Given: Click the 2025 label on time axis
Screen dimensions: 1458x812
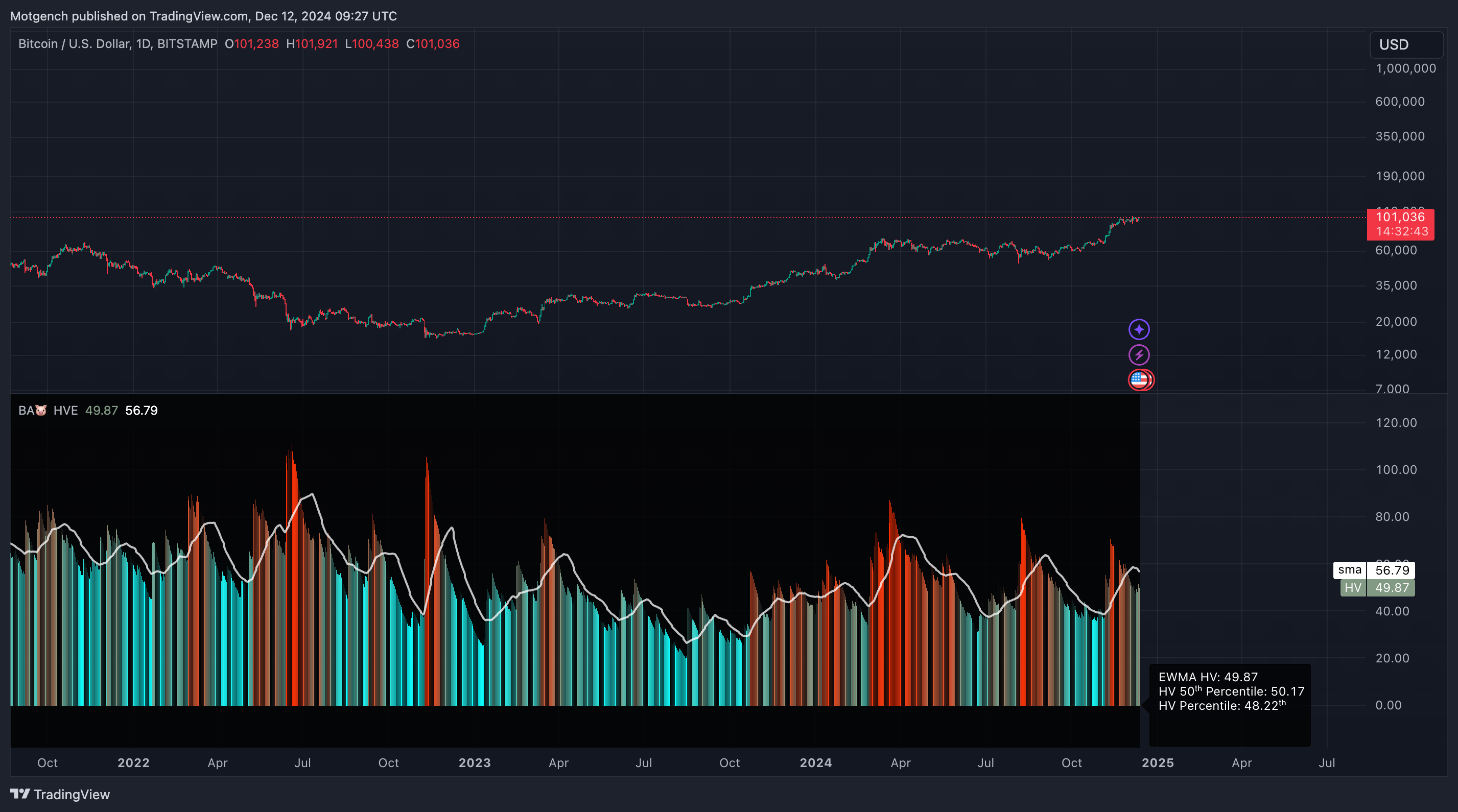Looking at the screenshot, I should [1158, 763].
